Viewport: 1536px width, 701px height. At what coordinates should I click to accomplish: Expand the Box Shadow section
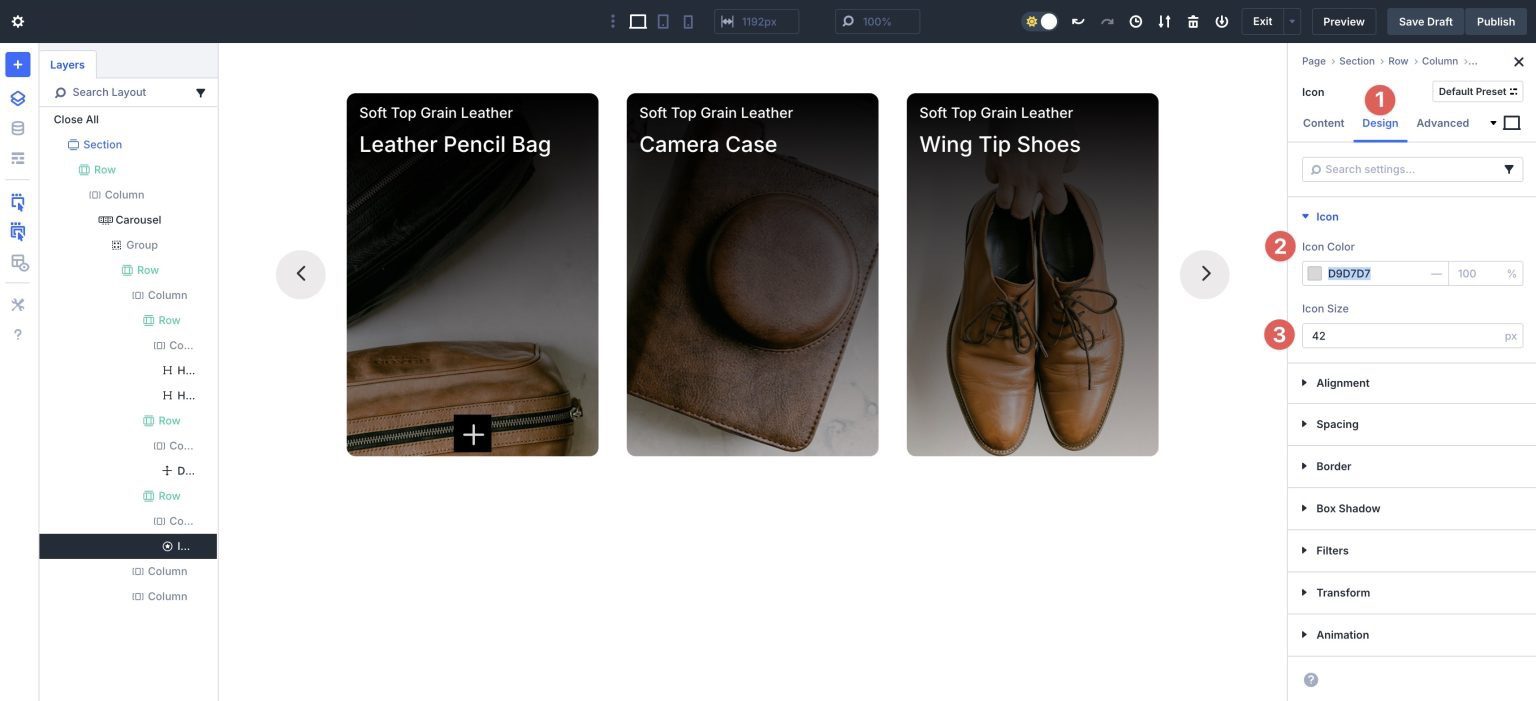[1348, 508]
